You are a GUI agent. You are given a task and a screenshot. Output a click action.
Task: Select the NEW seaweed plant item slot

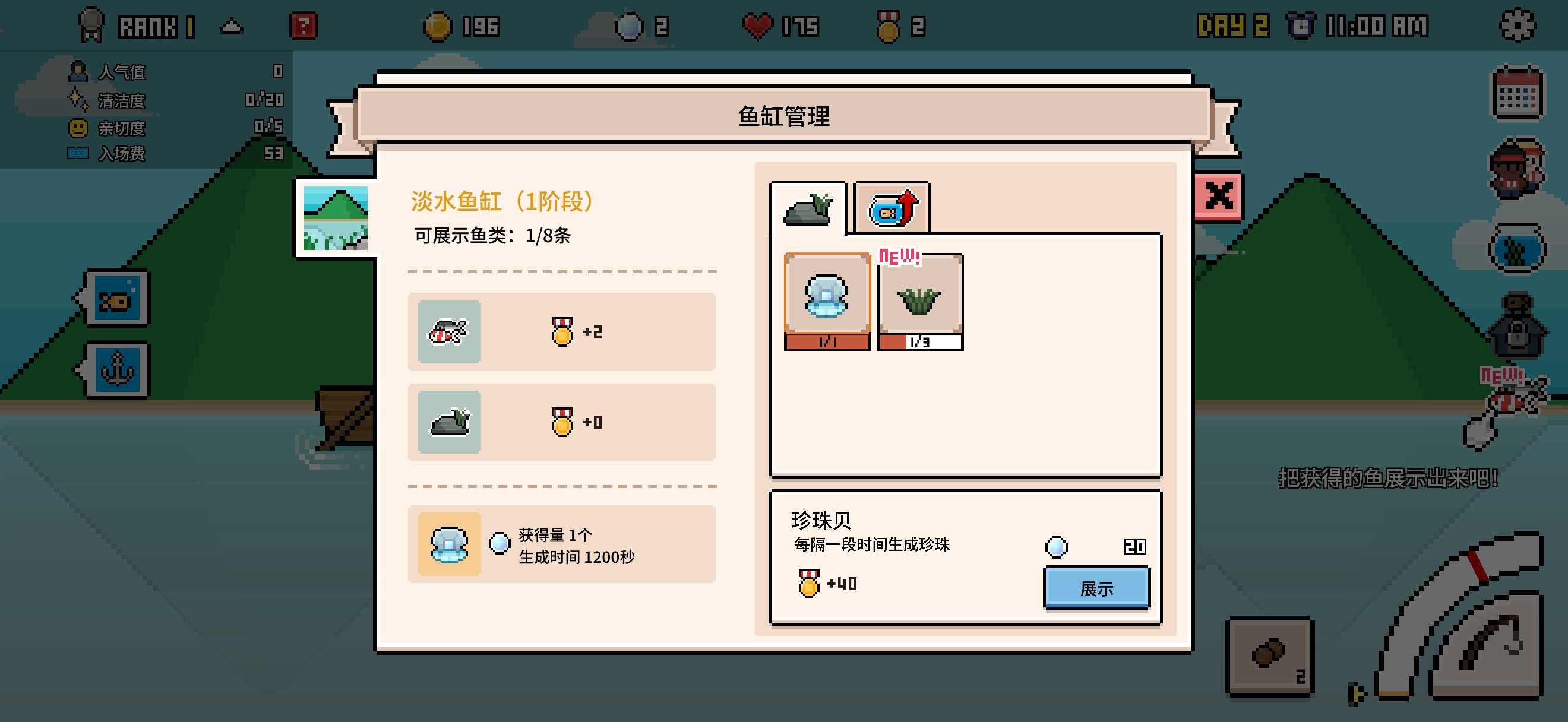click(x=920, y=302)
